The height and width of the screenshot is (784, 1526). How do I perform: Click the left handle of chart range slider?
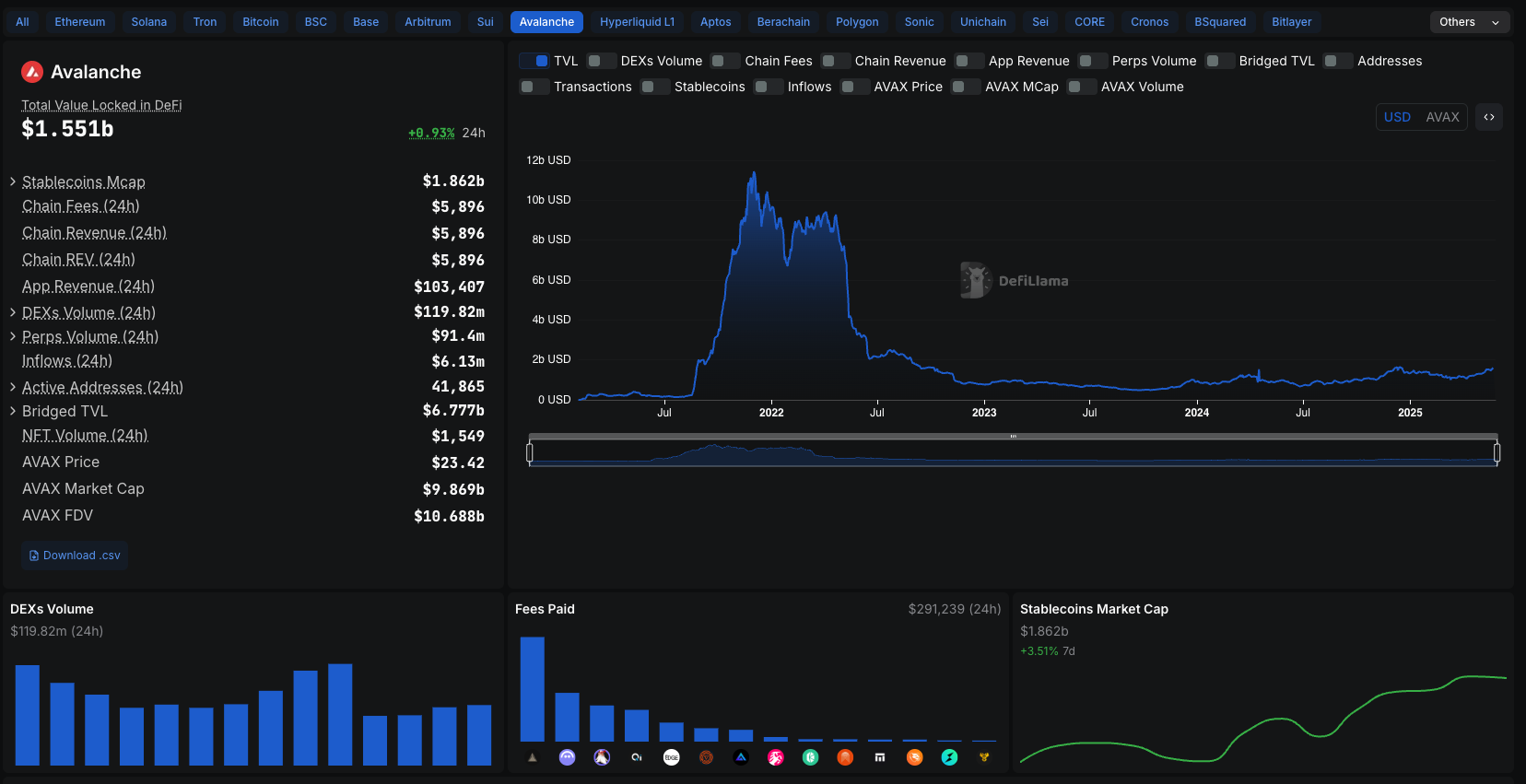pos(530,452)
